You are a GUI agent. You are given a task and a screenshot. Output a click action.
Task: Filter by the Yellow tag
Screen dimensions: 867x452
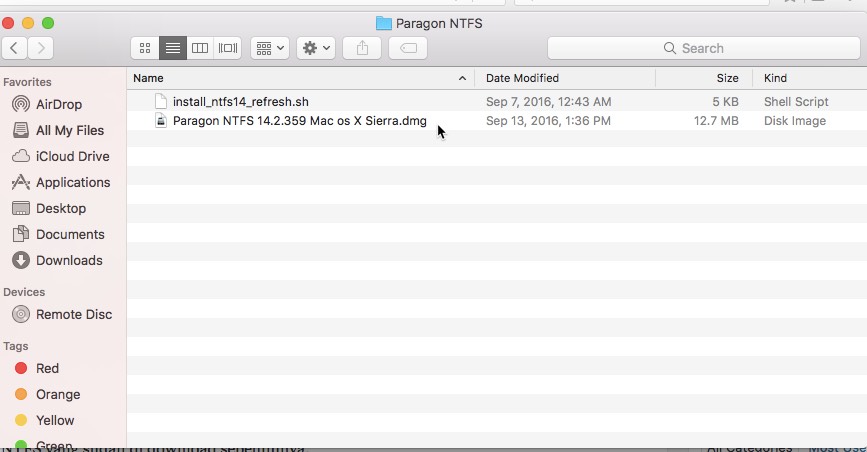(x=55, y=420)
